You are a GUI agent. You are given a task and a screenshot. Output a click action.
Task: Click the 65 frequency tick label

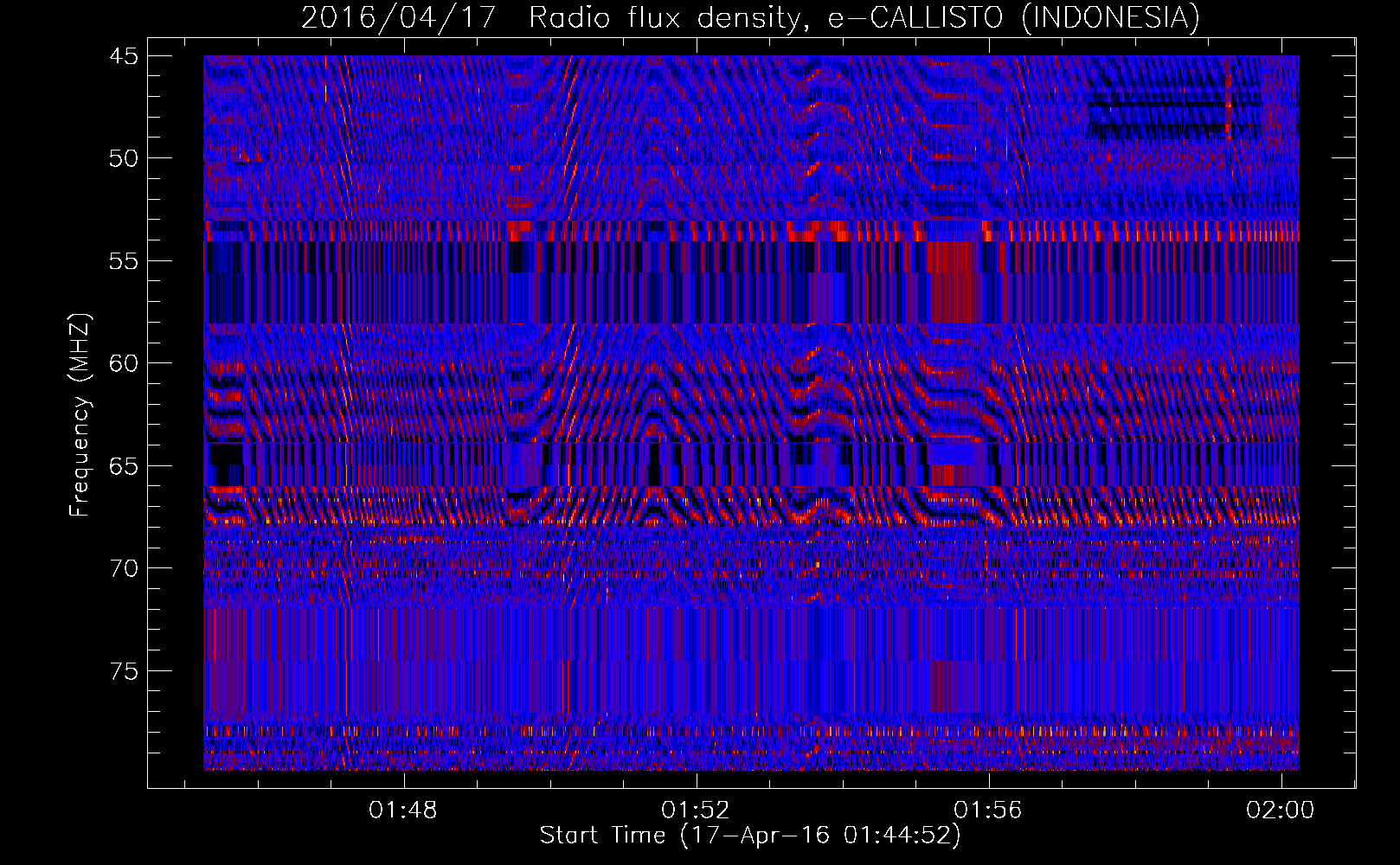click(x=124, y=466)
